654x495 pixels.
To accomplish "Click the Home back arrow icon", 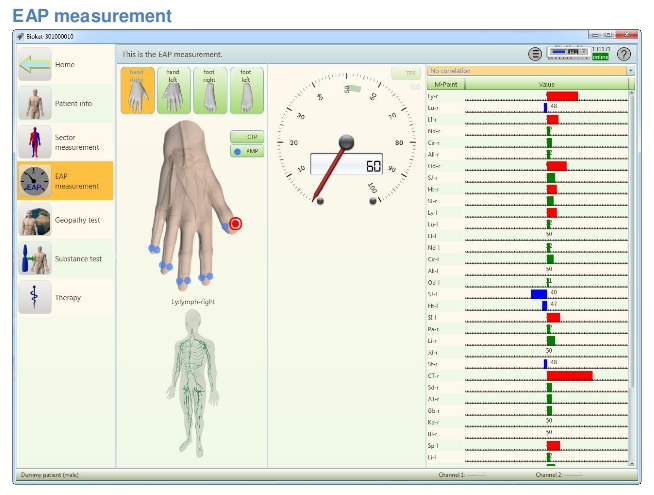I will 34,65.
